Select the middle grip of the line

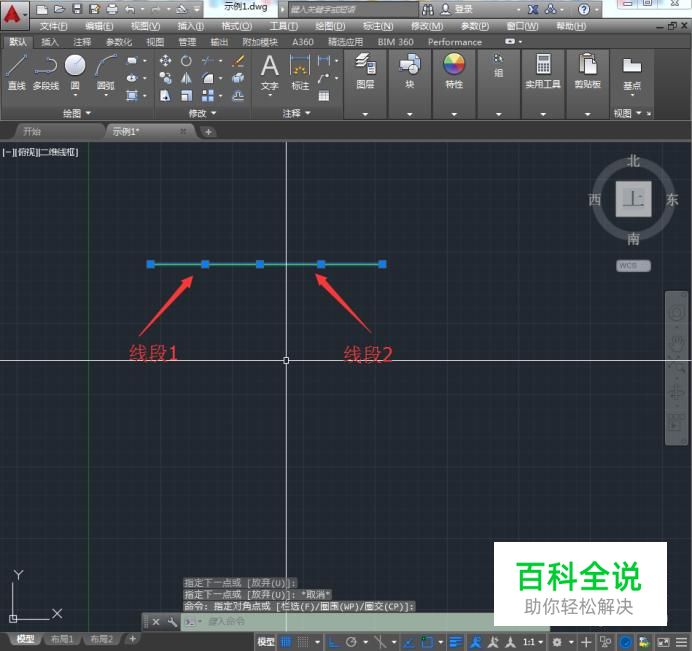pyautogui.click(x=260, y=264)
